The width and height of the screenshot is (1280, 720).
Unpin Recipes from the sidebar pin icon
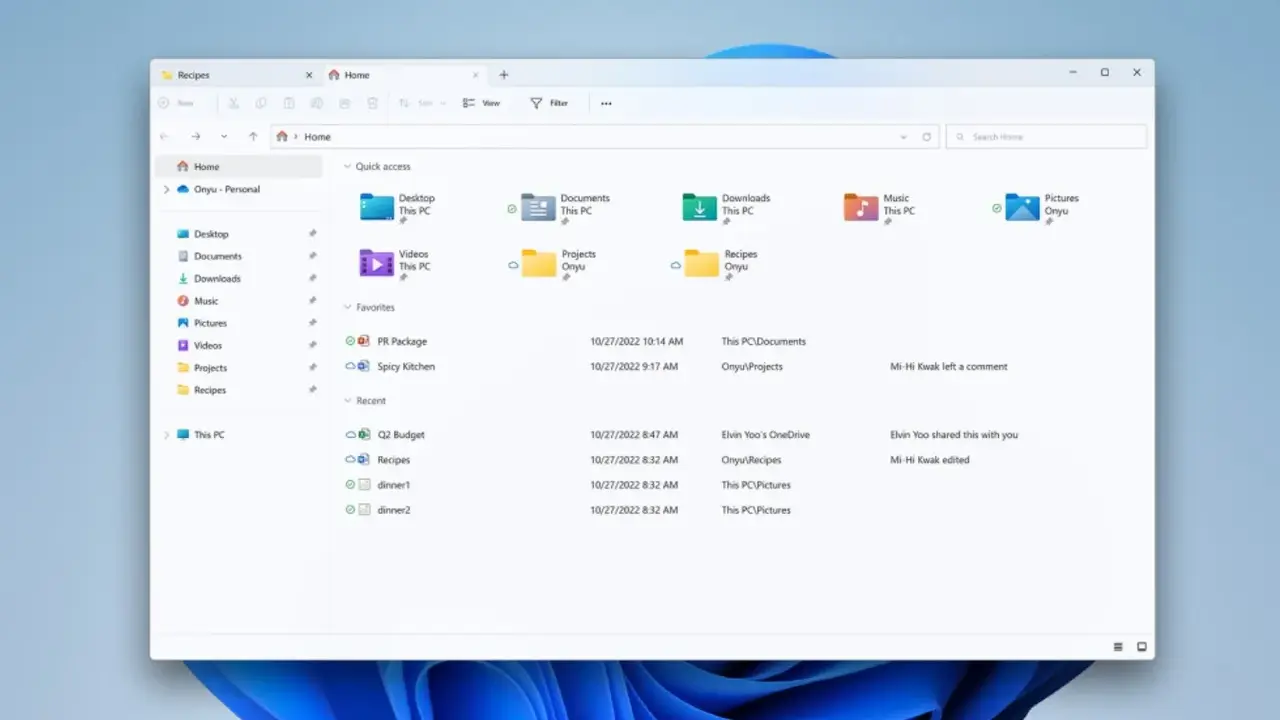coord(312,390)
